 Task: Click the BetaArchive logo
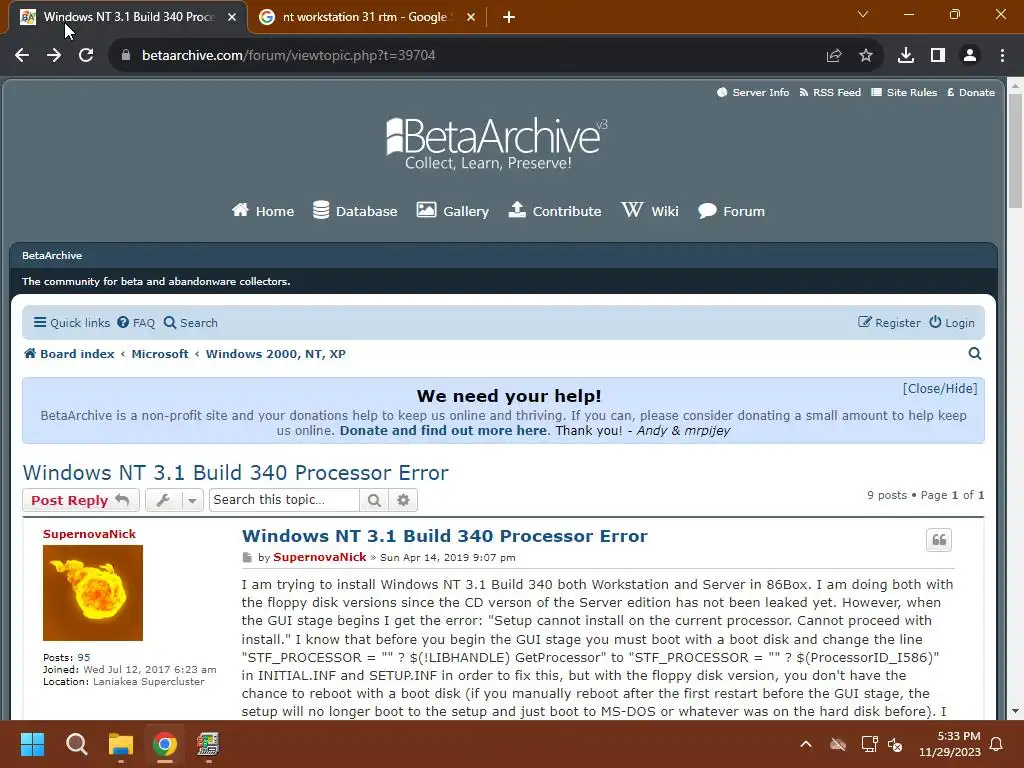coord(496,144)
